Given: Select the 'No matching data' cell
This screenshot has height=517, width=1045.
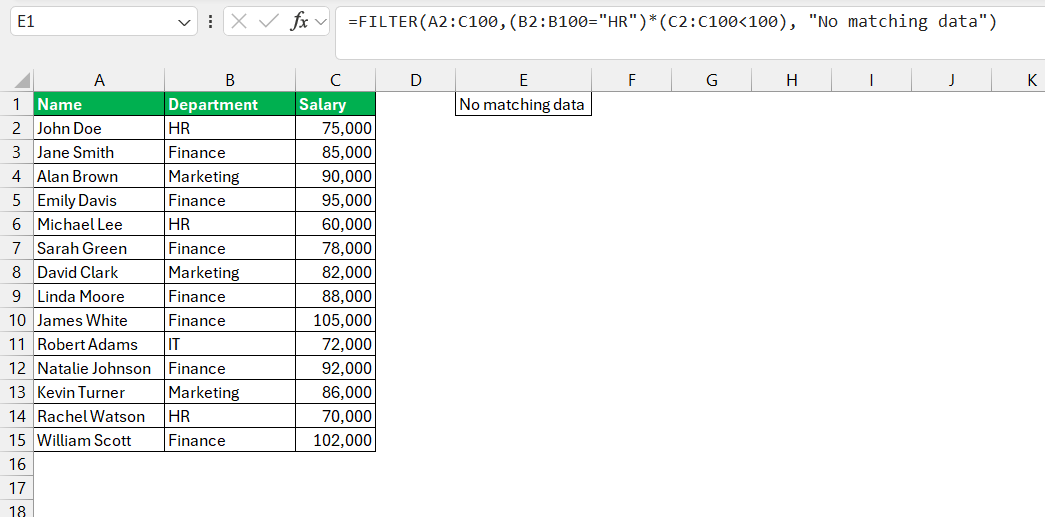Looking at the screenshot, I should coord(523,104).
